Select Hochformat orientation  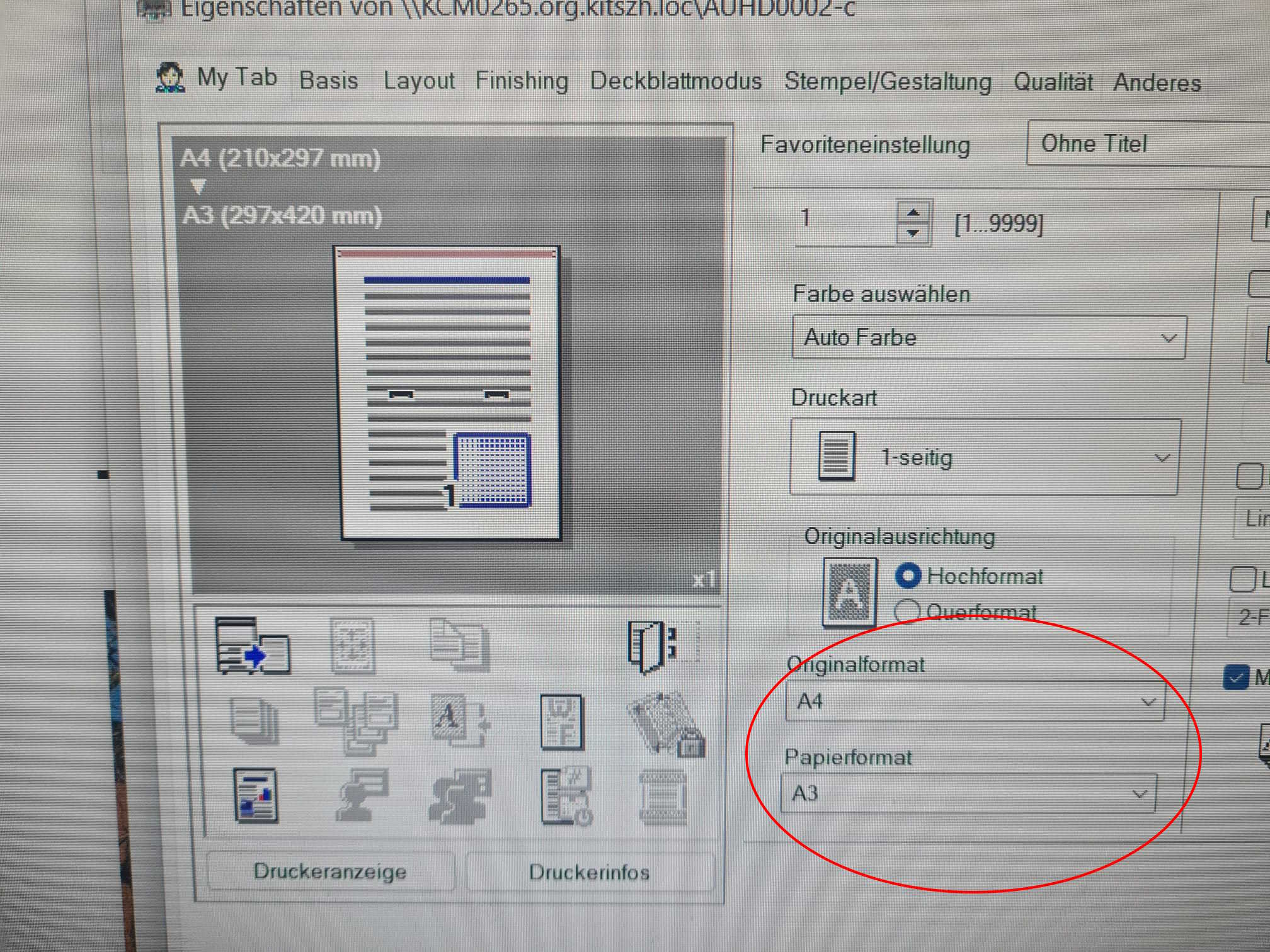[x=908, y=575]
